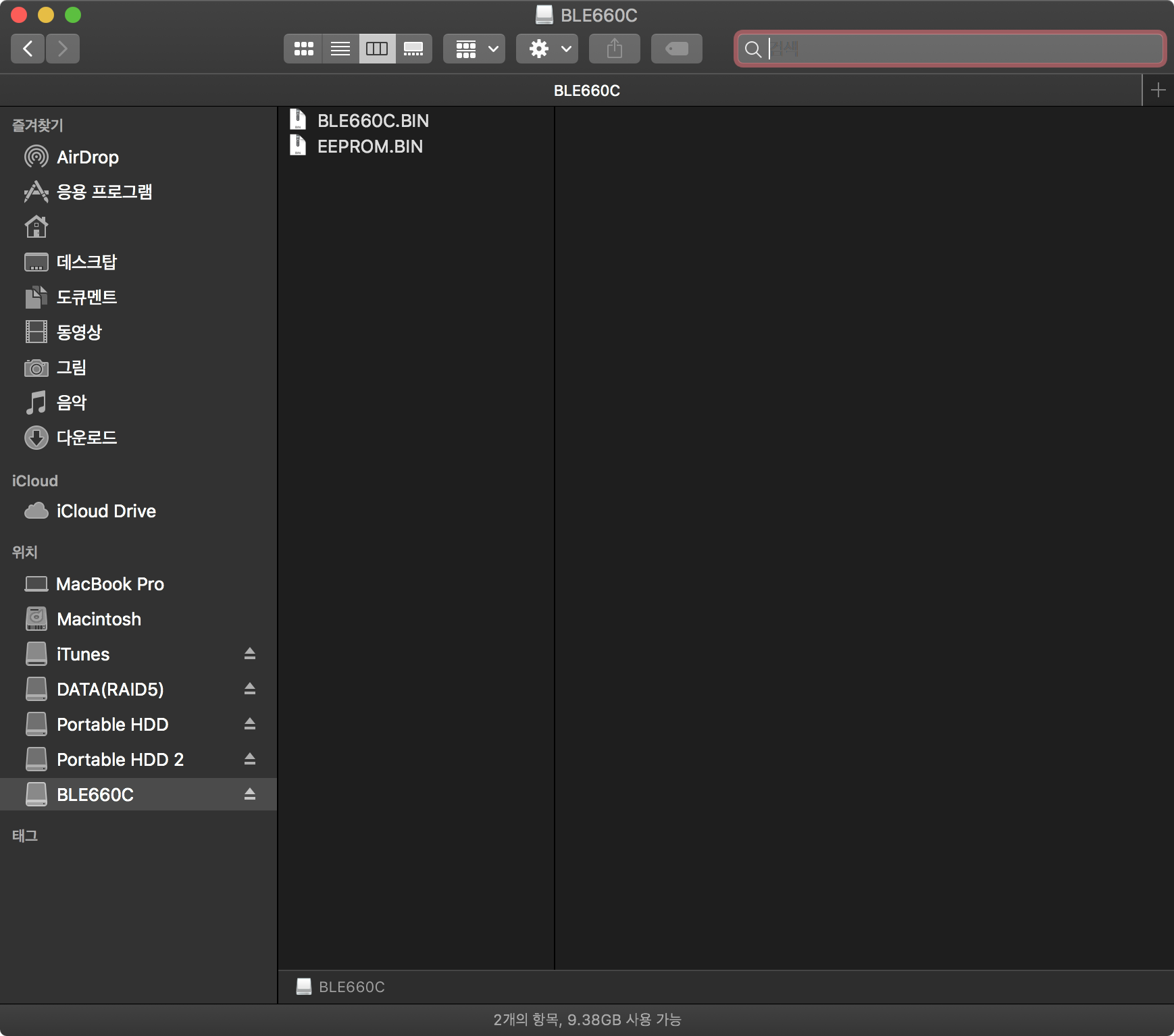Image resolution: width=1174 pixels, height=1036 pixels.
Task: Click the 위치 section header
Action: tap(25, 552)
